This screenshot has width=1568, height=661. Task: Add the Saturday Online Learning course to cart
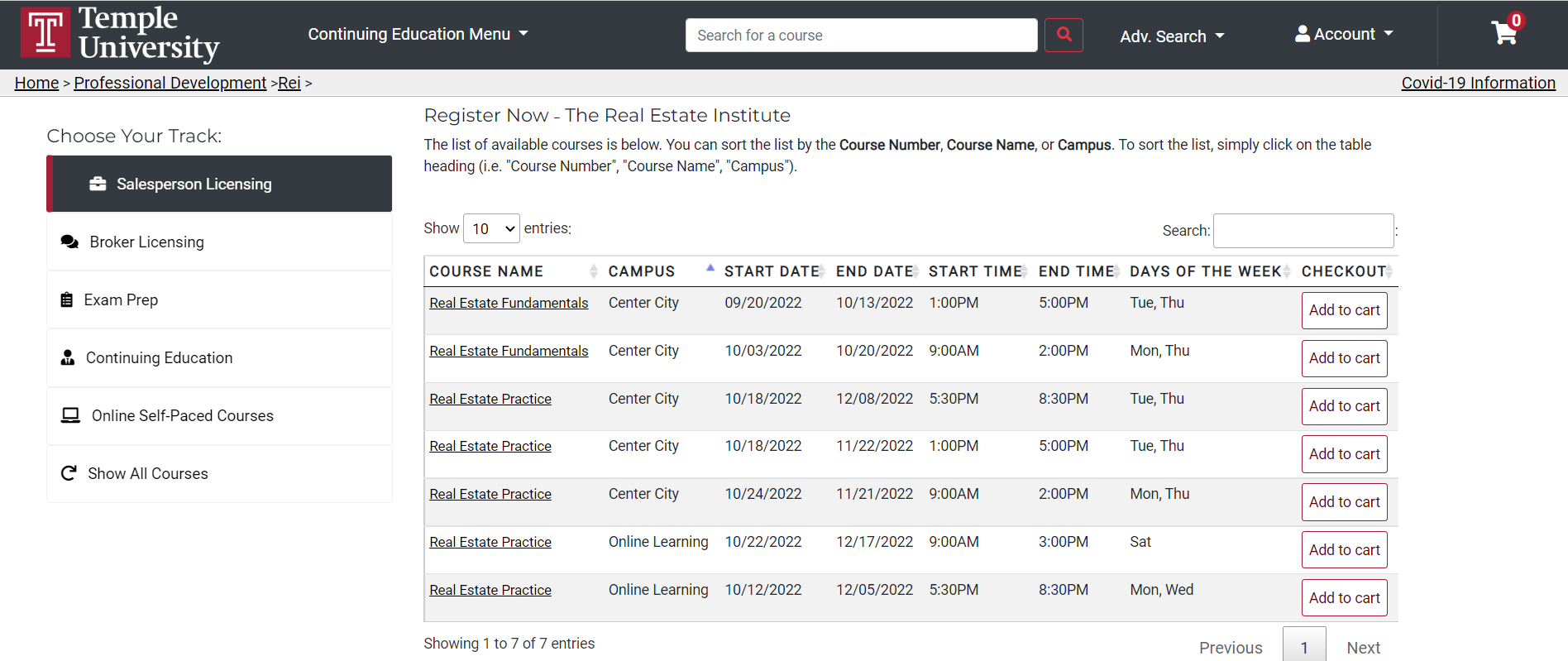point(1344,550)
